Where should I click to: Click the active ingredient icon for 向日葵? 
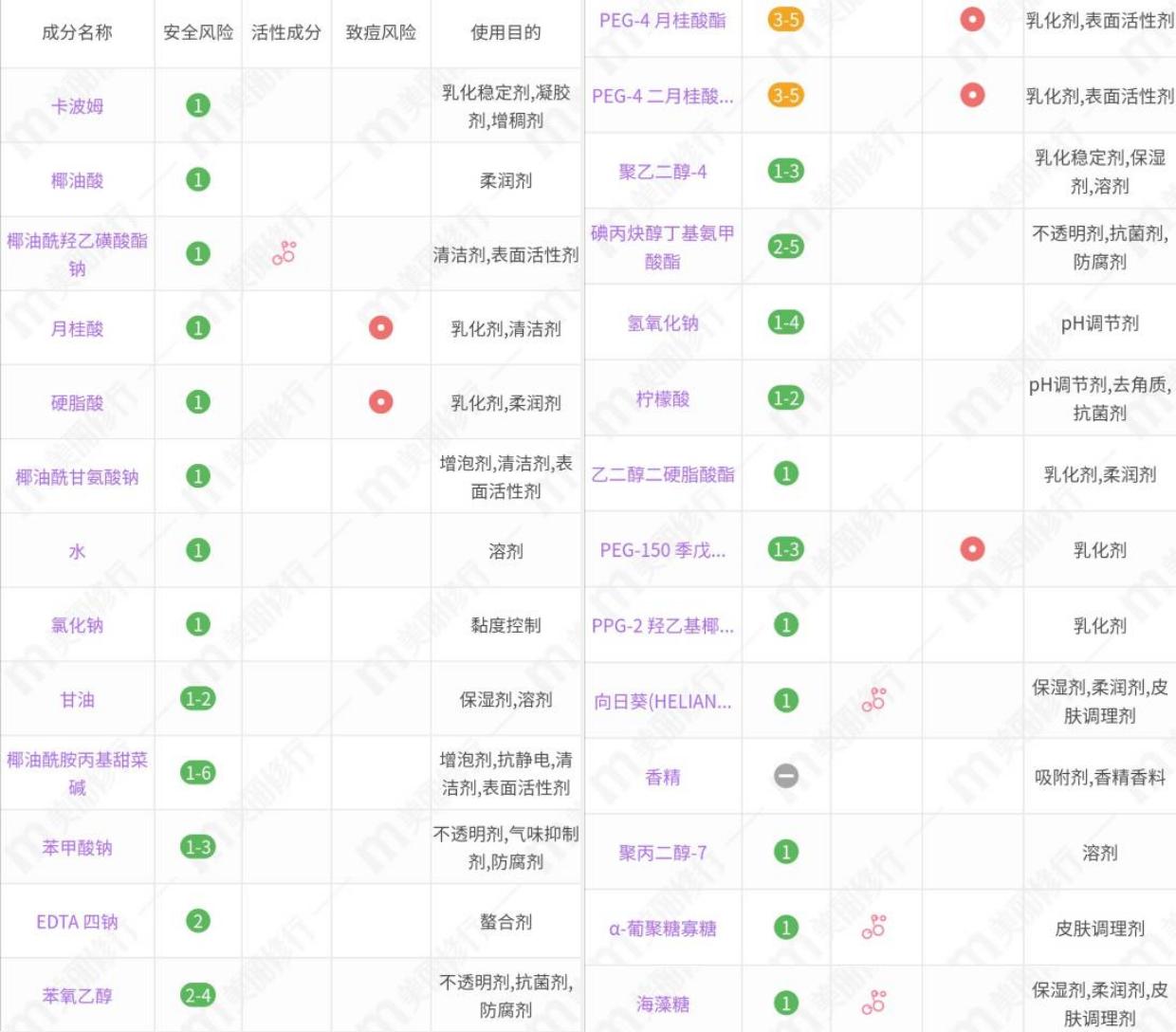[x=873, y=700]
